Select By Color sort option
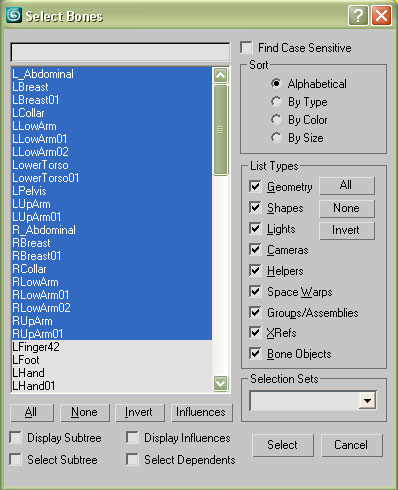This screenshot has height=490, width=398. [x=276, y=119]
